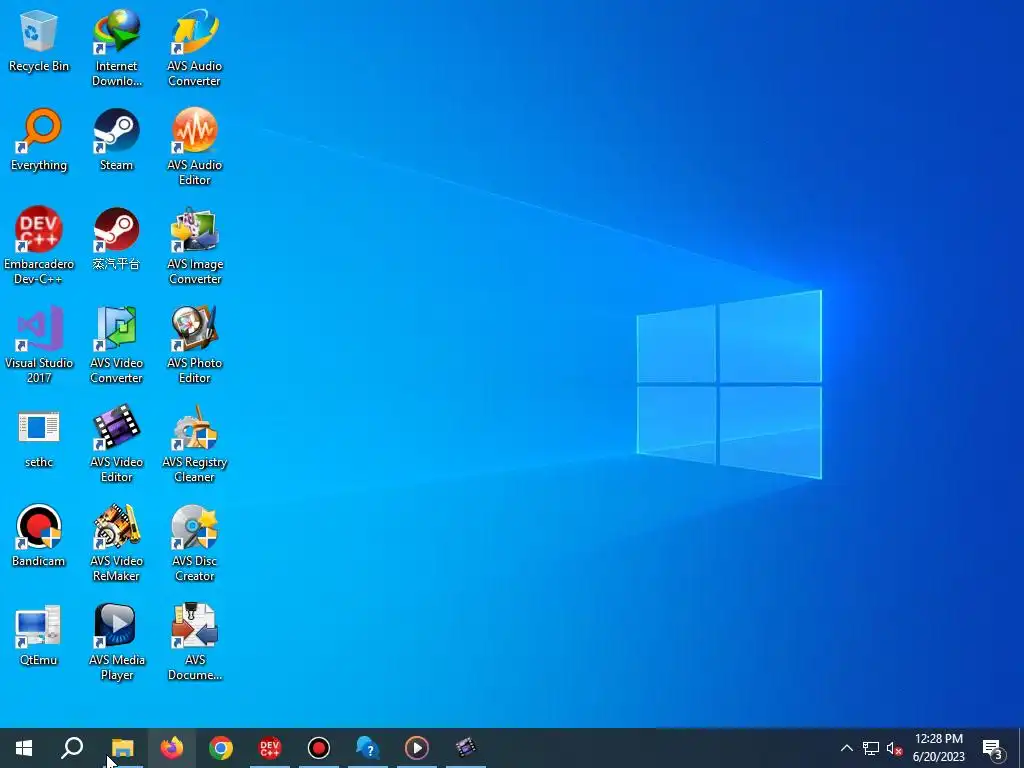Select the AVS Document Converter shortcut
This screenshot has width=1024, height=768.
coord(195,642)
